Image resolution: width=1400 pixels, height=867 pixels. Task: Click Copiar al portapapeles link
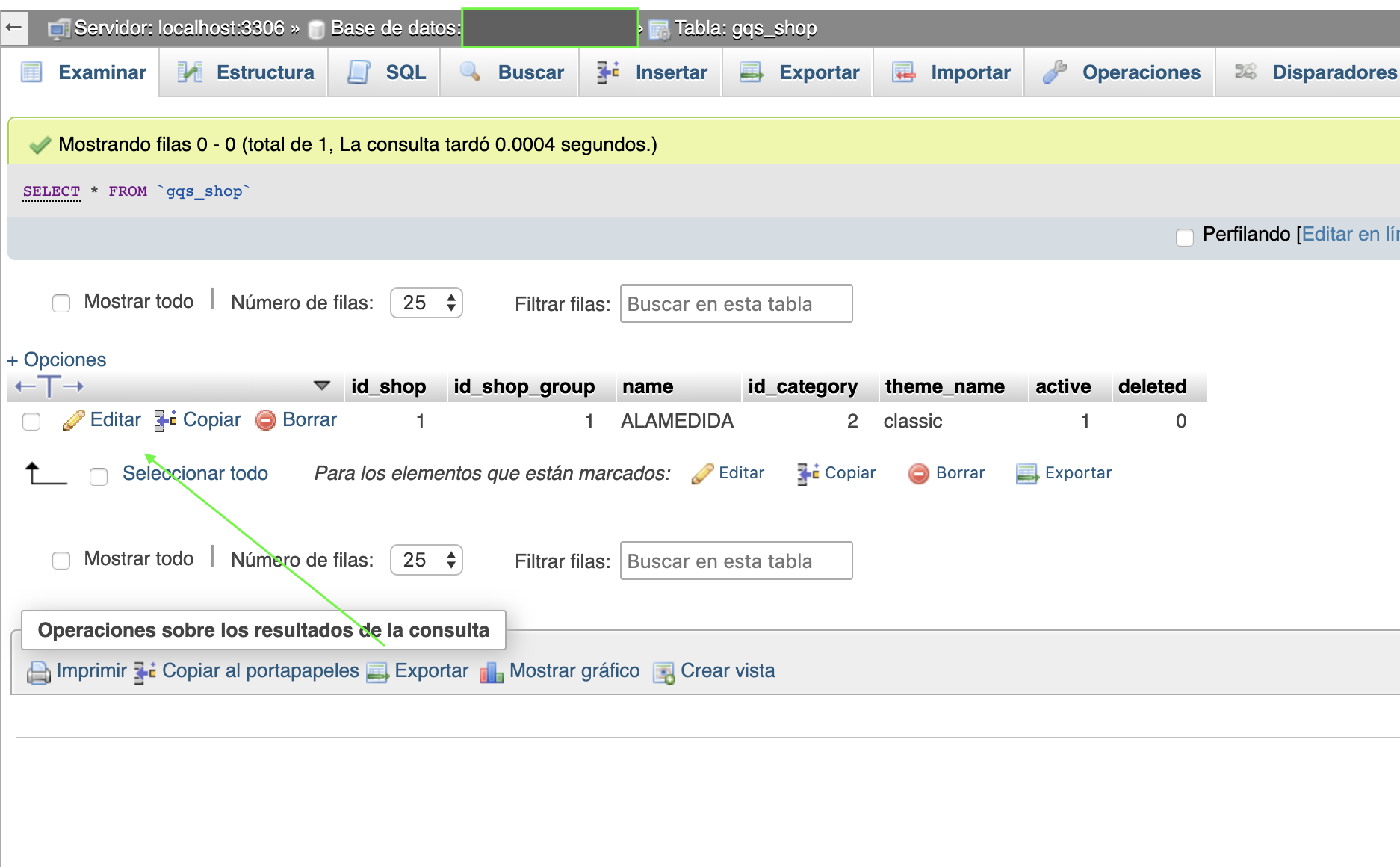(x=261, y=670)
